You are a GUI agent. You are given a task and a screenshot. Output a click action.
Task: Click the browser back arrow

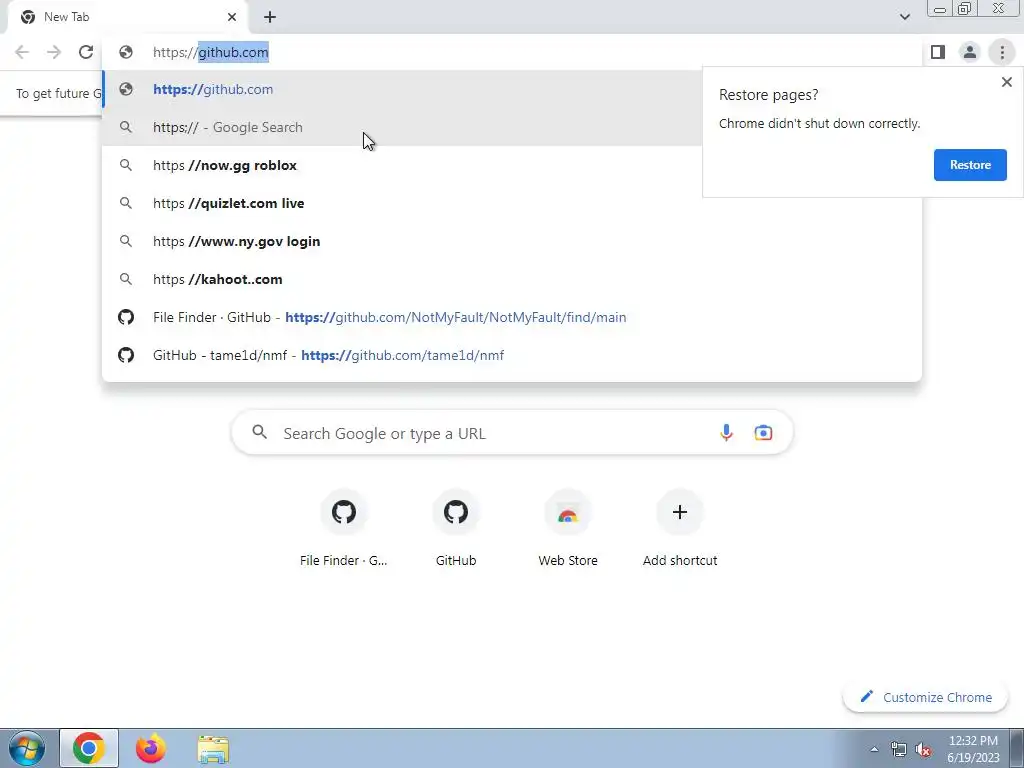click(x=22, y=52)
